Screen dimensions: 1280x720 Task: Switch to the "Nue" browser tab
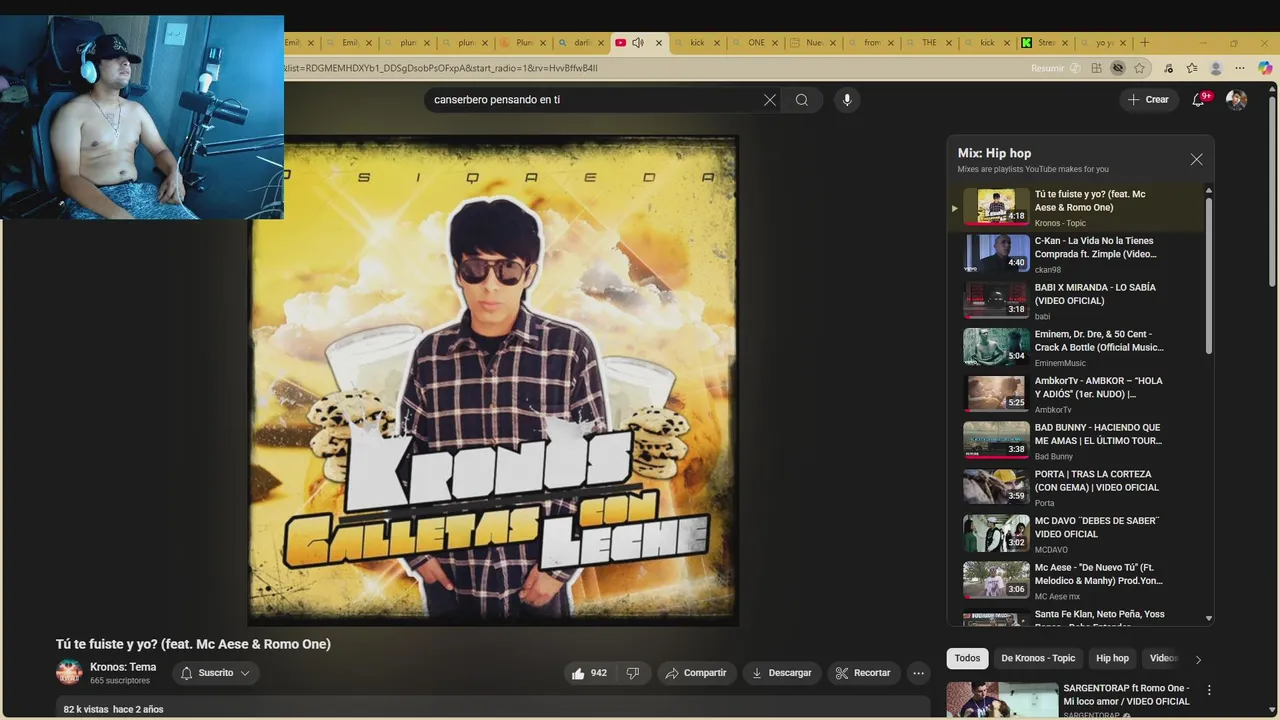(814, 43)
